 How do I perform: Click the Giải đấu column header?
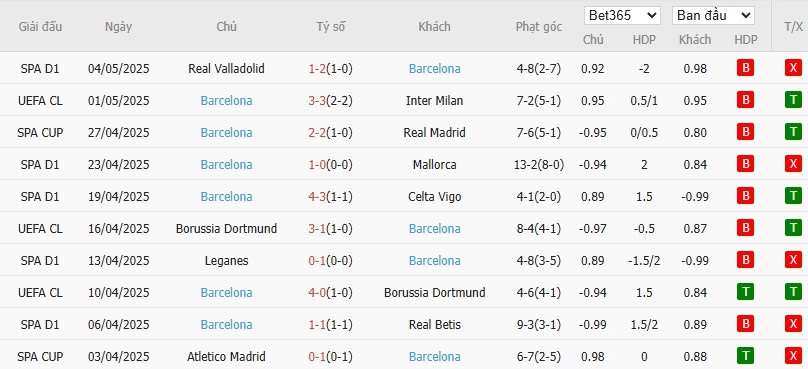pos(40,27)
